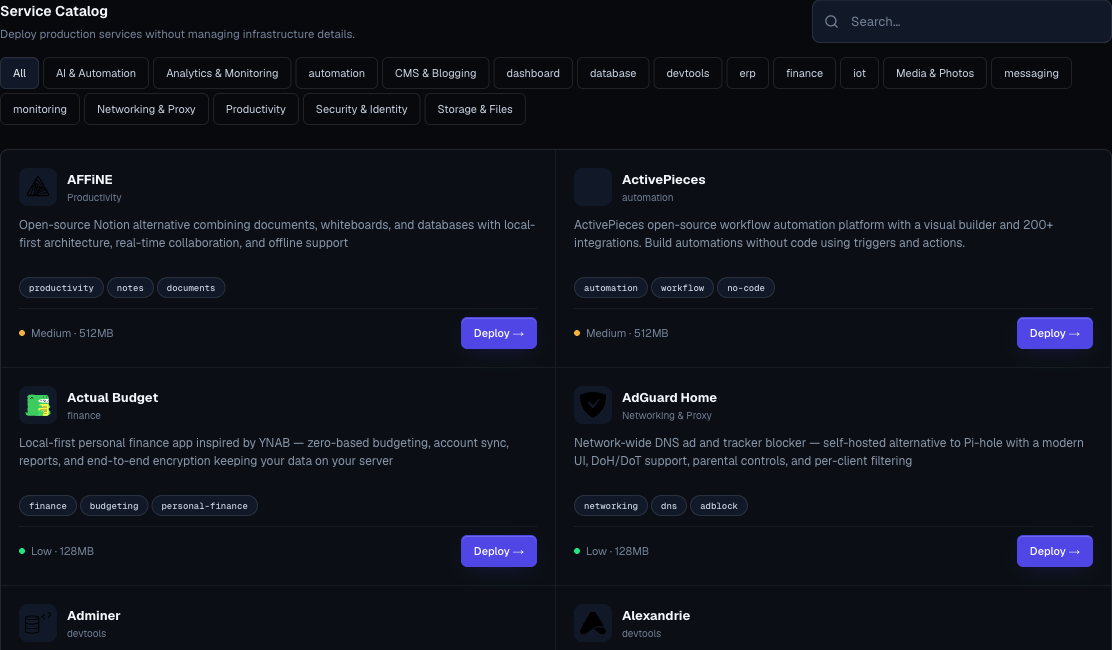This screenshot has height=650, width=1112.
Task: Select the devtools filter chip
Action: point(687,73)
